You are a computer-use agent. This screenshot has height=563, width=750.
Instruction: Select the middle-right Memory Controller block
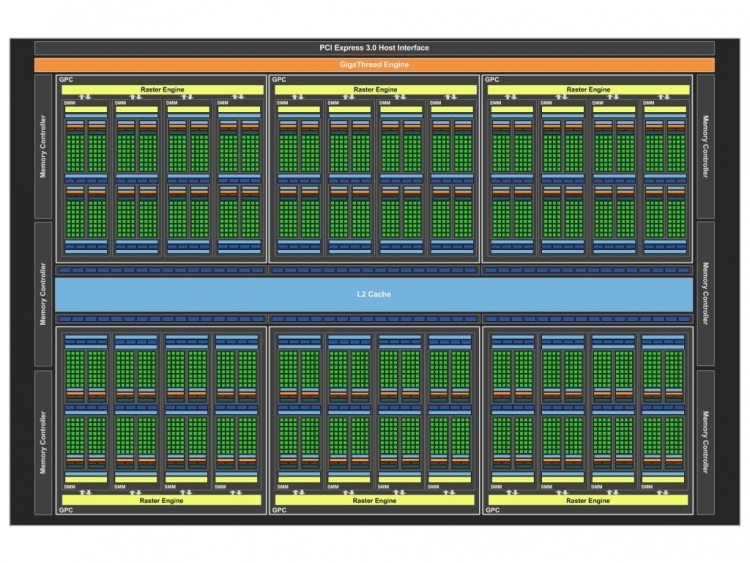click(x=705, y=293)
